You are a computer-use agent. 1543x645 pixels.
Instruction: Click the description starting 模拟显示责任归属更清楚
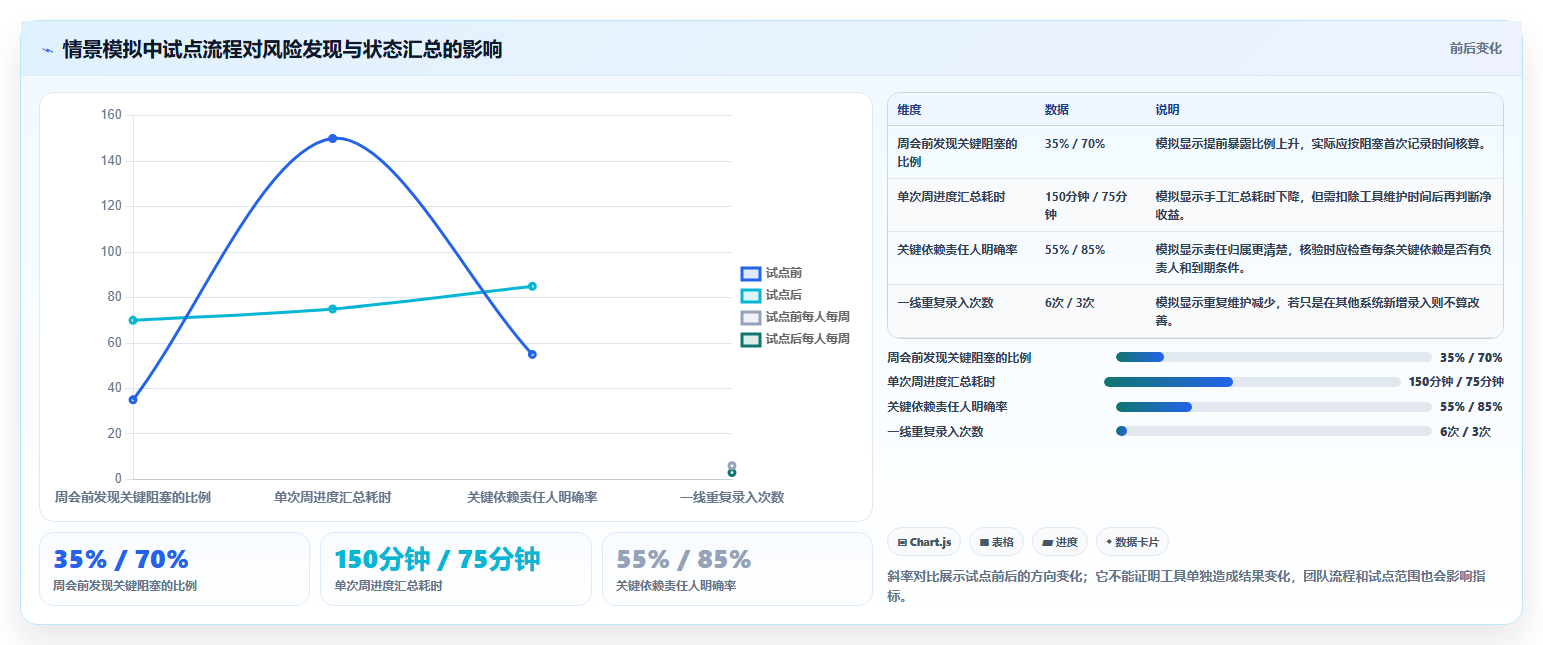[x=1322, y=258]
